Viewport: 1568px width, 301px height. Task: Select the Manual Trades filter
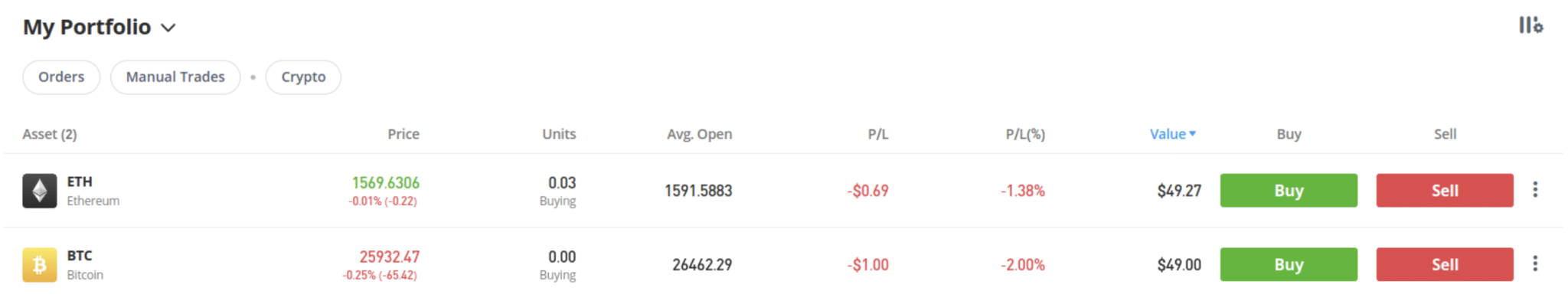pos(175,77)
